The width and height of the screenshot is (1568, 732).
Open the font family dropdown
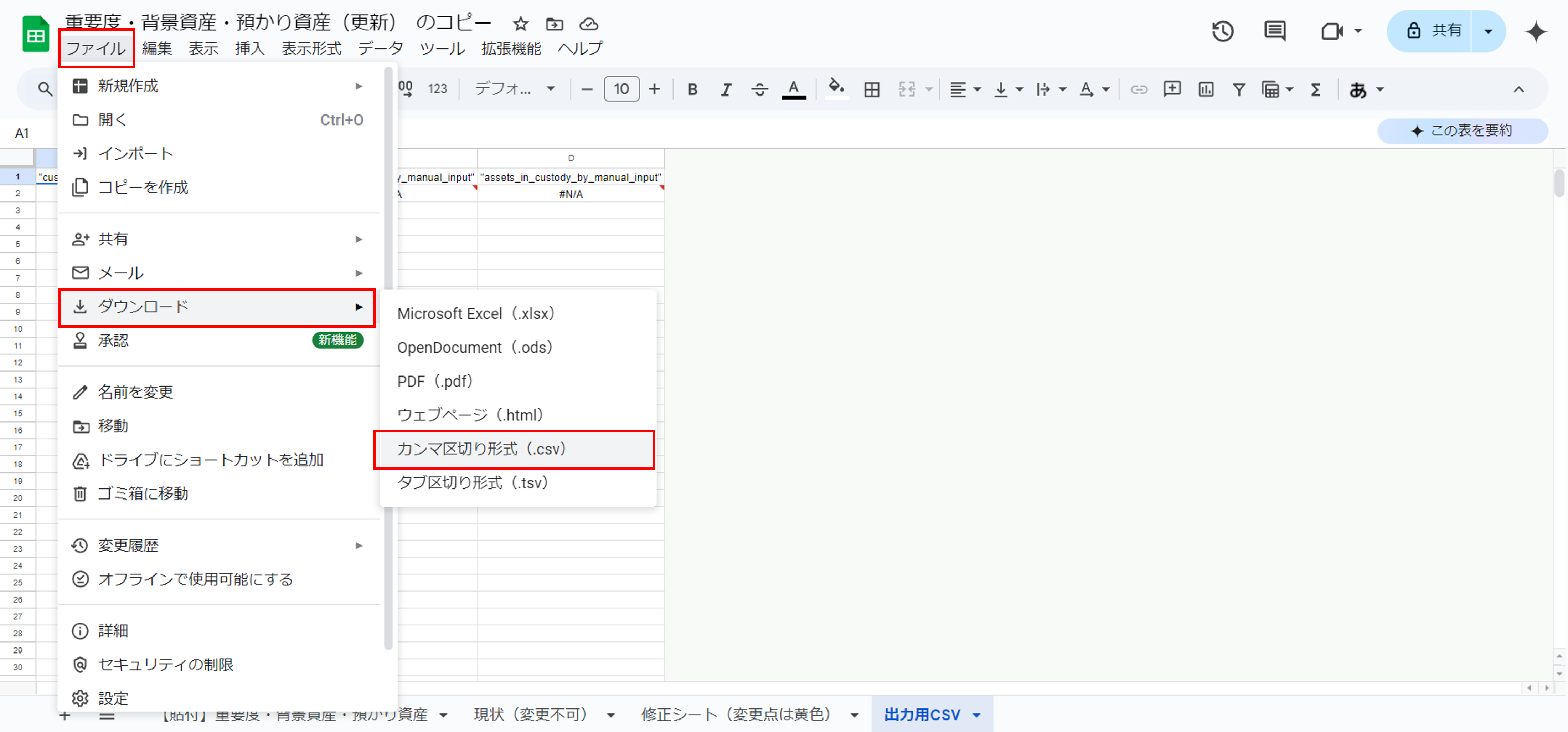point(515,89)
